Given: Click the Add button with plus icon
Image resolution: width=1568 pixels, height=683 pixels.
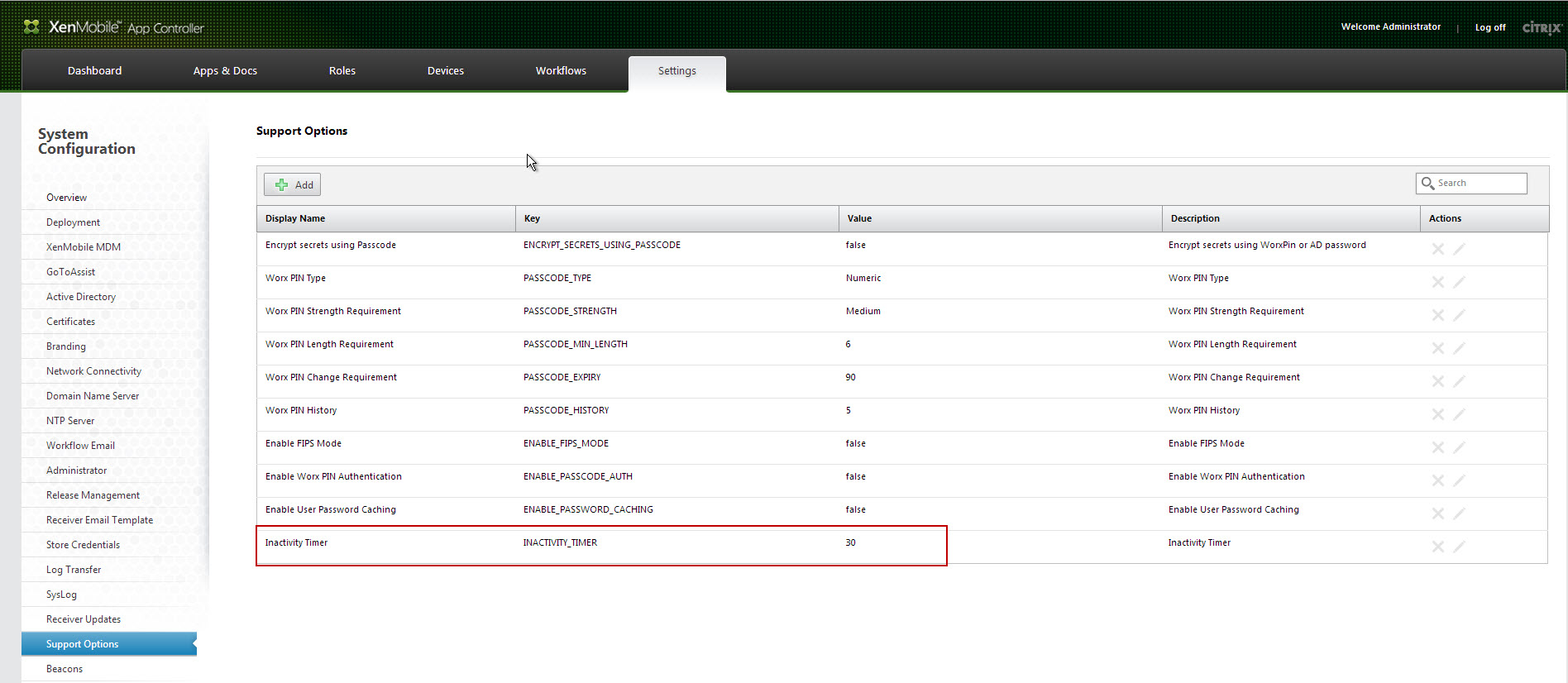Looking at the screenshot, I should point(293,184).
